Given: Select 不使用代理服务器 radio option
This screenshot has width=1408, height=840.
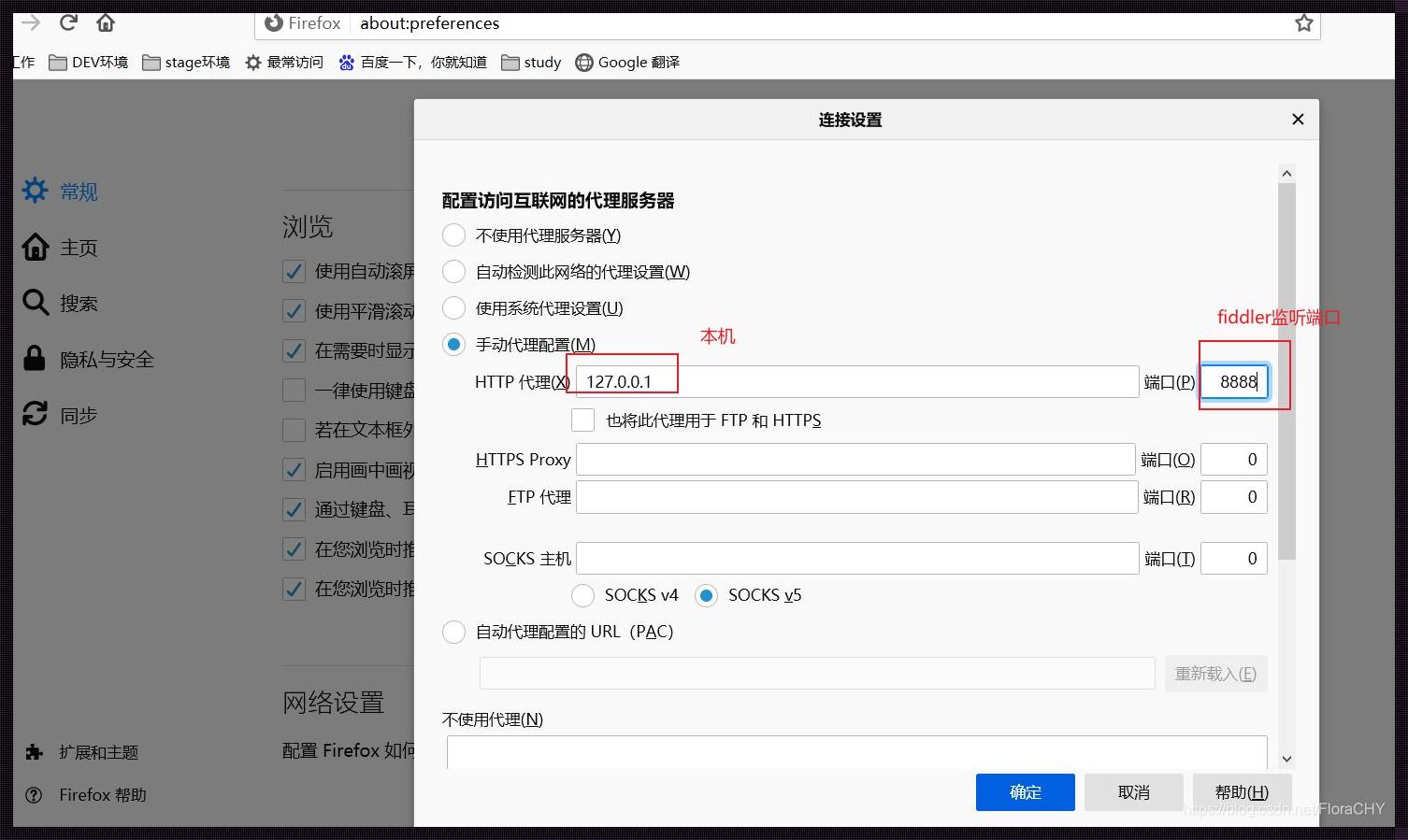Looking at the screenshot, I should 453,235.
